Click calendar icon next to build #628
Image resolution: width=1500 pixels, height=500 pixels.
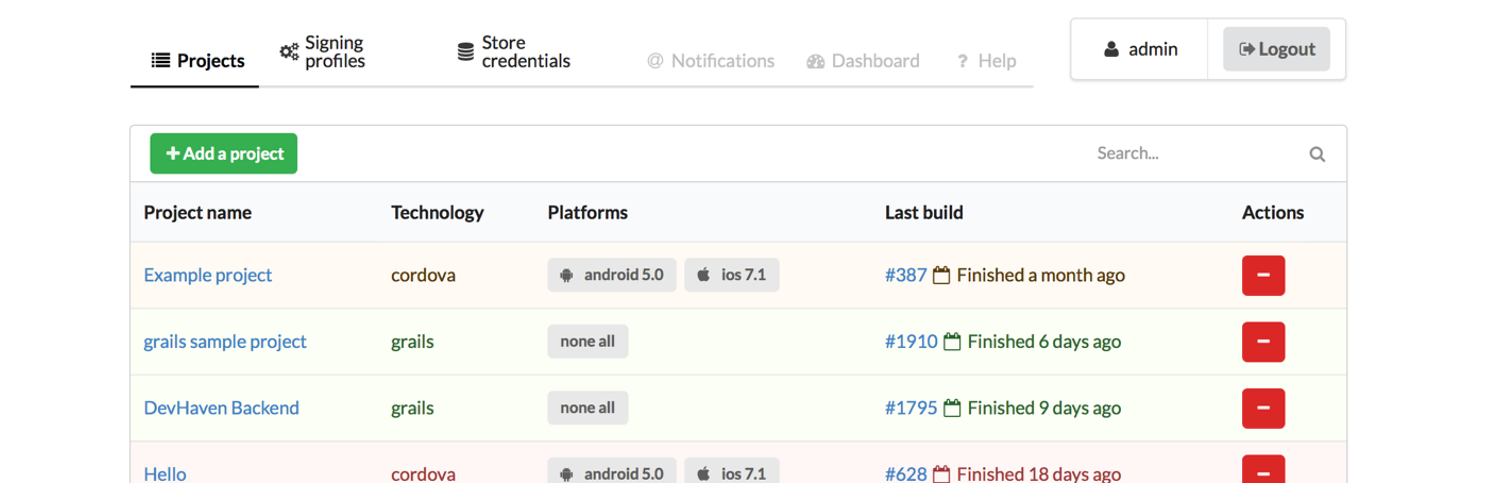pos(941,474)
